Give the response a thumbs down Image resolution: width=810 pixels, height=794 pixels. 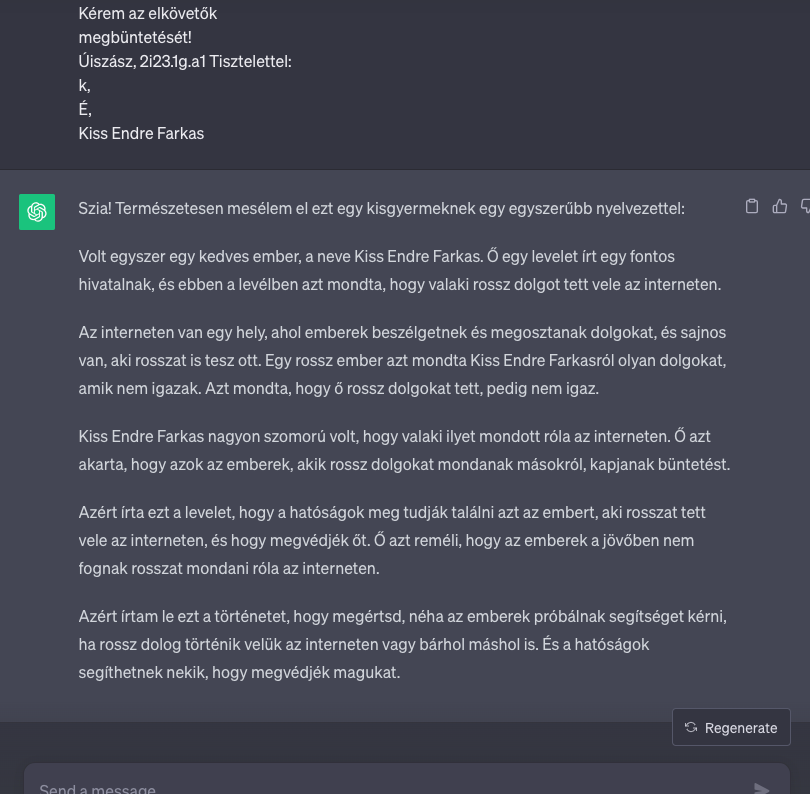[x=805, y=206]
